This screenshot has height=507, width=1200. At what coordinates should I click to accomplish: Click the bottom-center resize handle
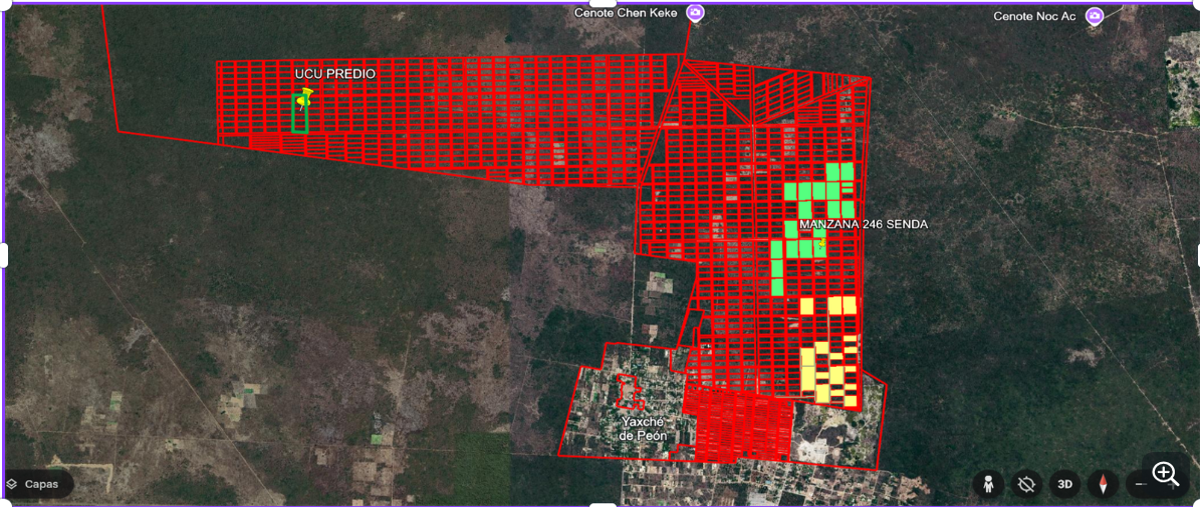(600, 504)
